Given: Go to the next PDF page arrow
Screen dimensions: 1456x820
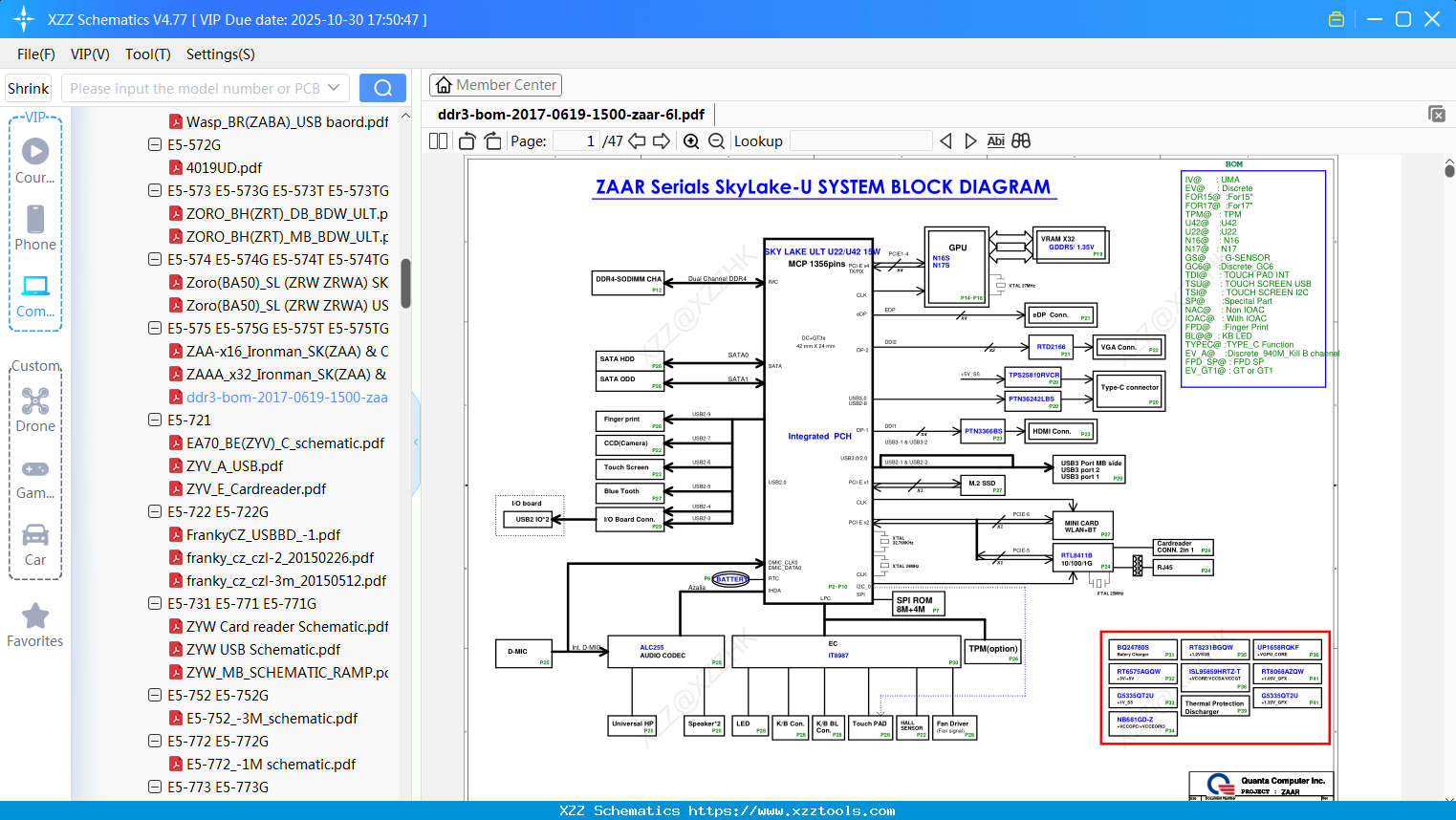Looking at the screenshot, I should 662,141.
